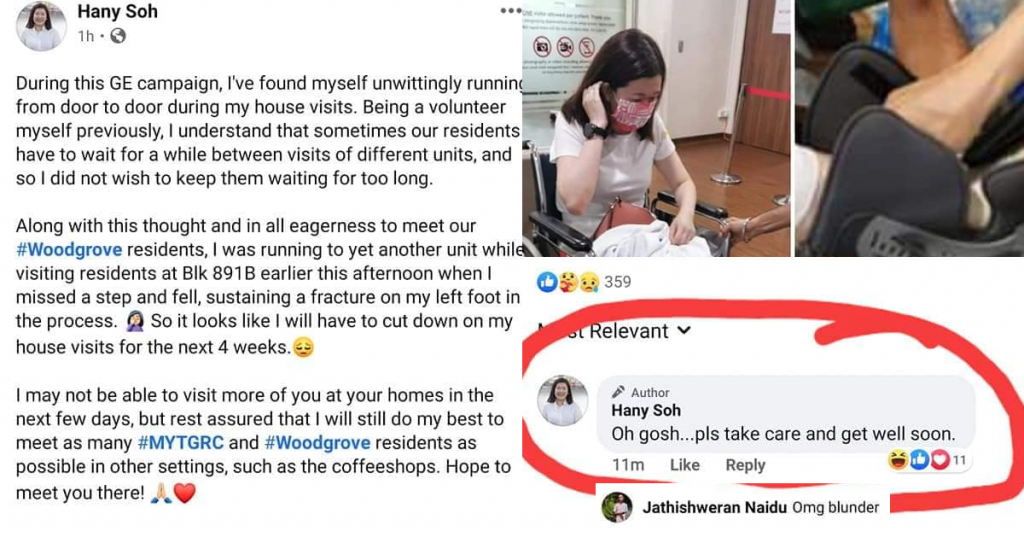Click the Like reaction icon beside 359
The height and width of the screenshot is (537, 1024).
(x=547, y=282)
